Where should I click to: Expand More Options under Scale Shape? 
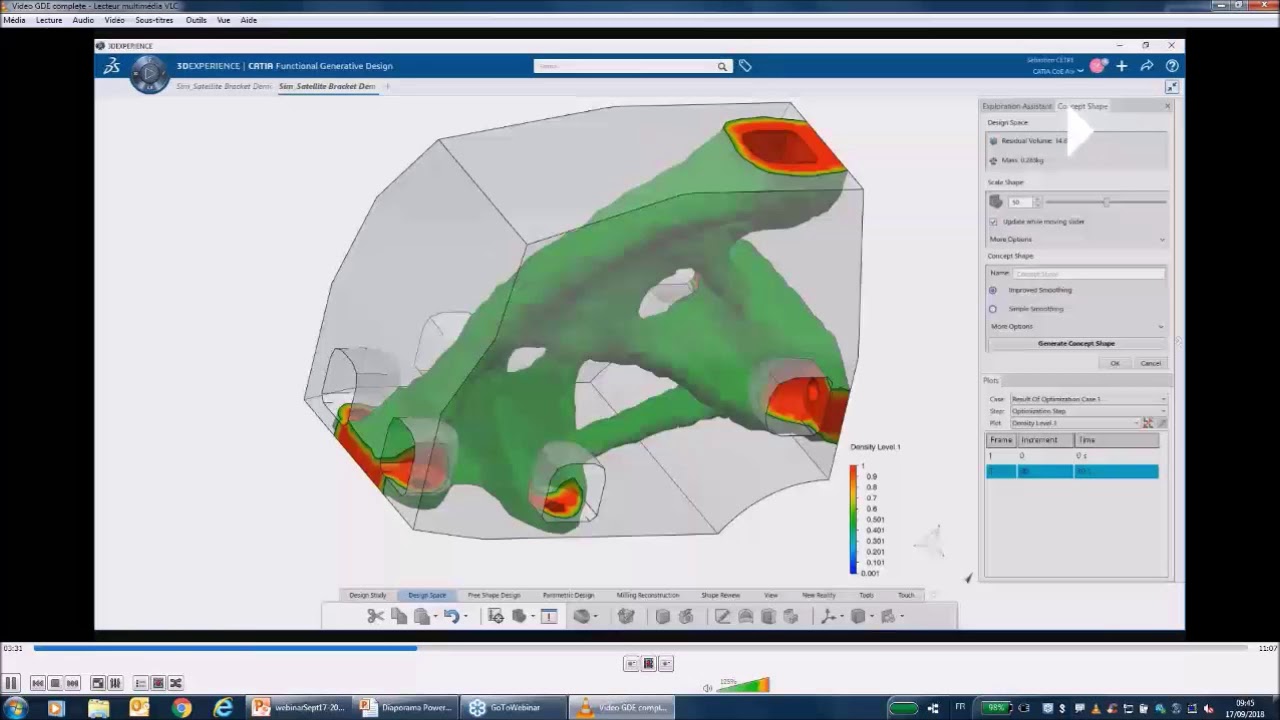[1076, 239]
